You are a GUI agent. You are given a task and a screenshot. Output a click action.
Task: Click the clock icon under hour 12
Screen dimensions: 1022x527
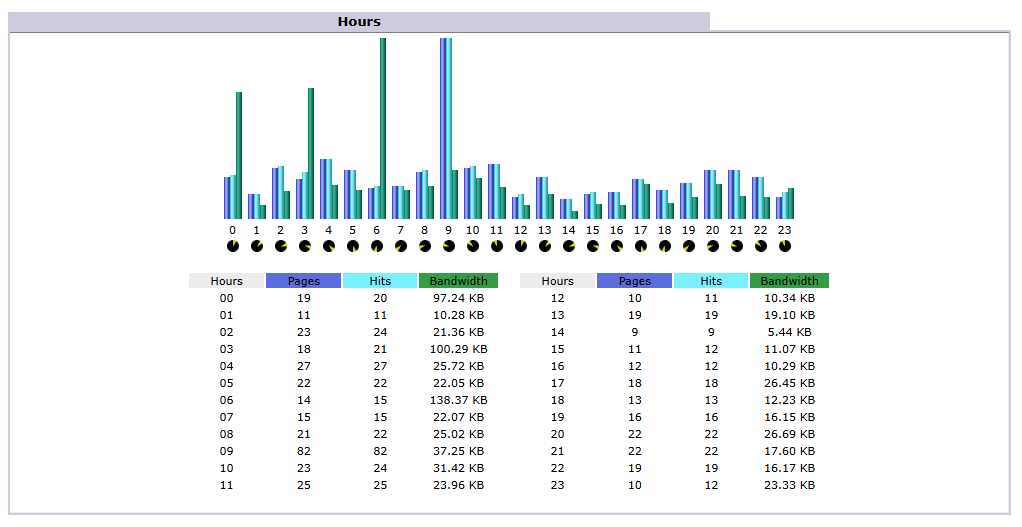point(521,246)
